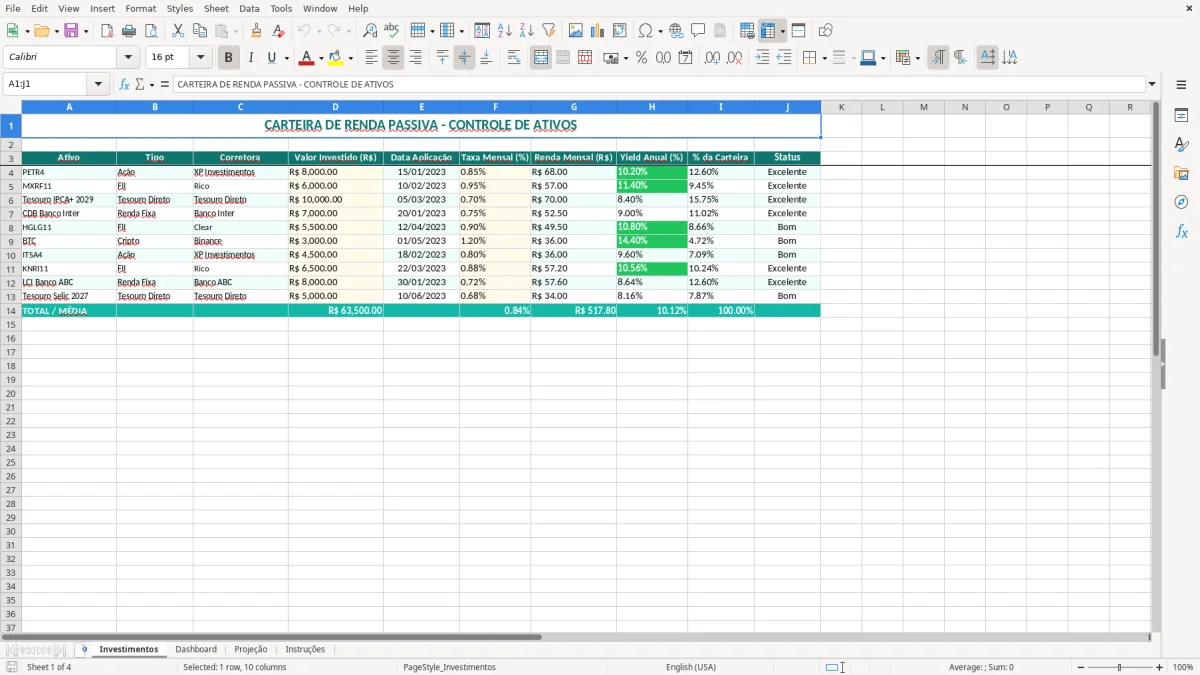Open the background color dropdown arrow
1200x675 pixels.
pyautogui.click(x=350, y=58)
